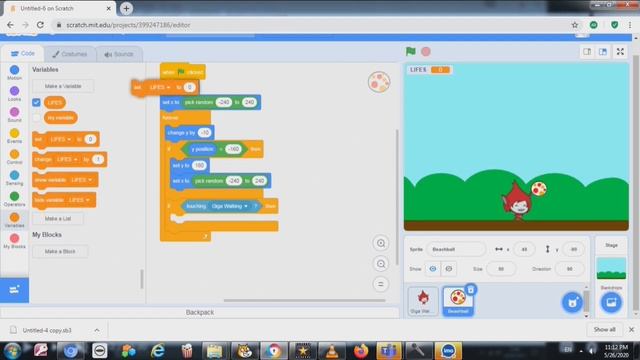Open the LIFES dropdown in the change block
This screenshot has height=360, width=640.
[67, 160]
